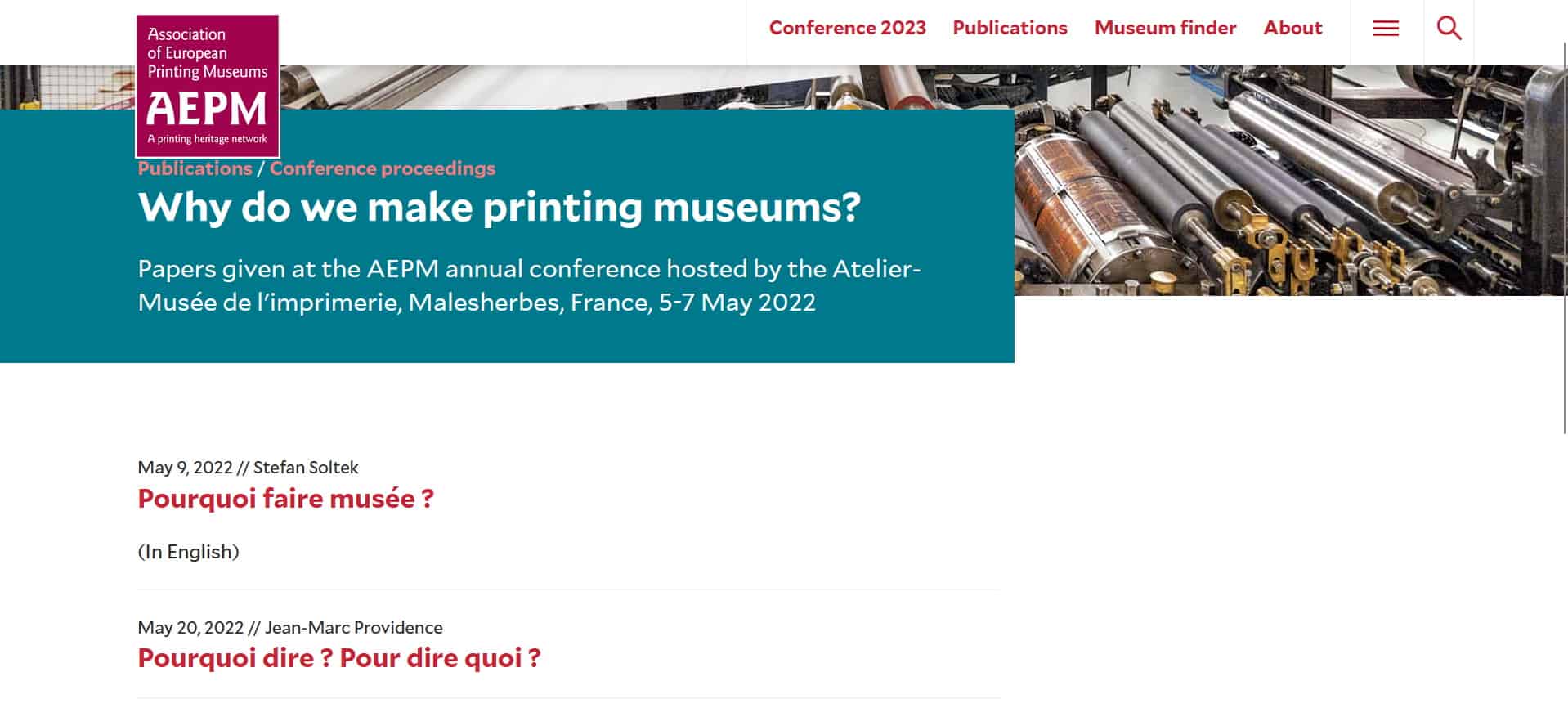Viewport: 1568px width, 726px height.
Task: Click the conference subtitle about Malesherbes, France
Action: click(x=529, y=285)
